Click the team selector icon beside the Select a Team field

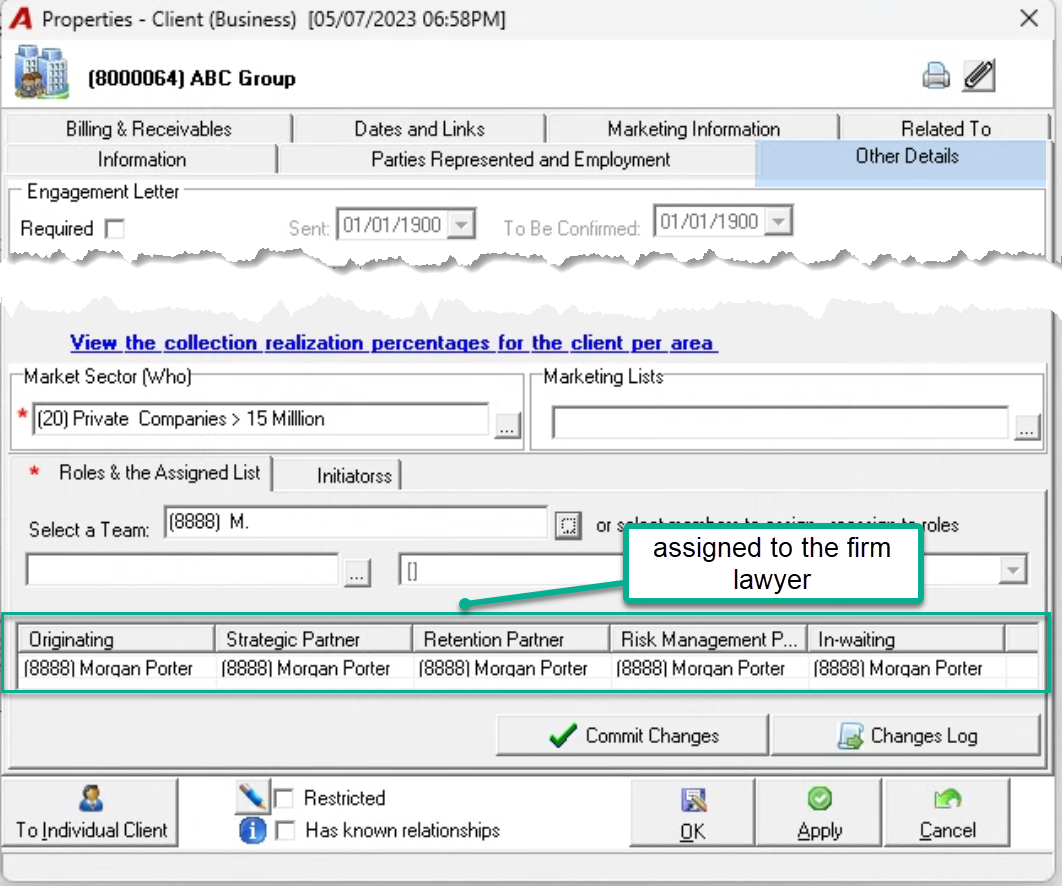click(x=568, y=525)
